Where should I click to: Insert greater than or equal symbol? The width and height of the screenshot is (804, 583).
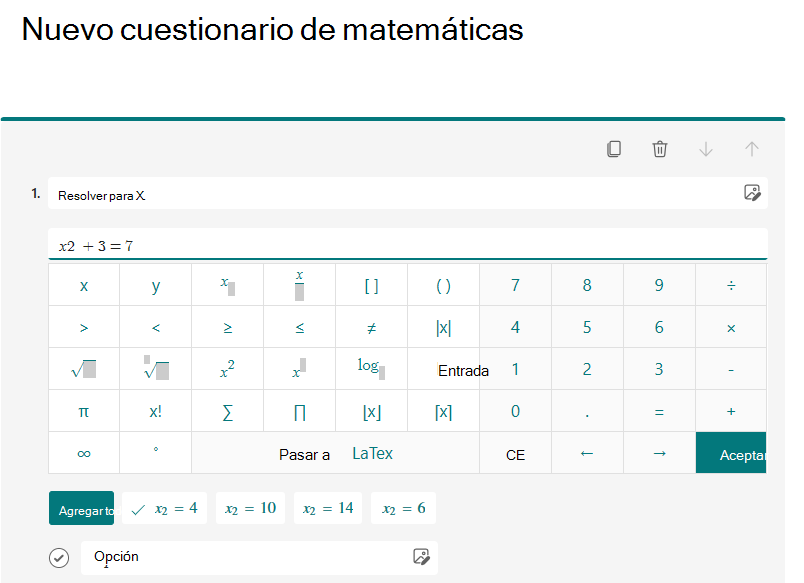[228, 327]
